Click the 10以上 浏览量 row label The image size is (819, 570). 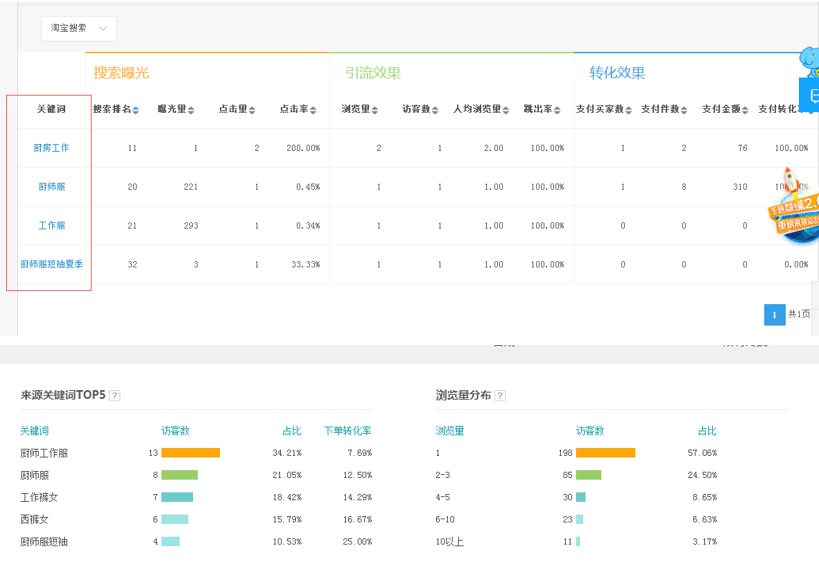[x=450, y=542]
